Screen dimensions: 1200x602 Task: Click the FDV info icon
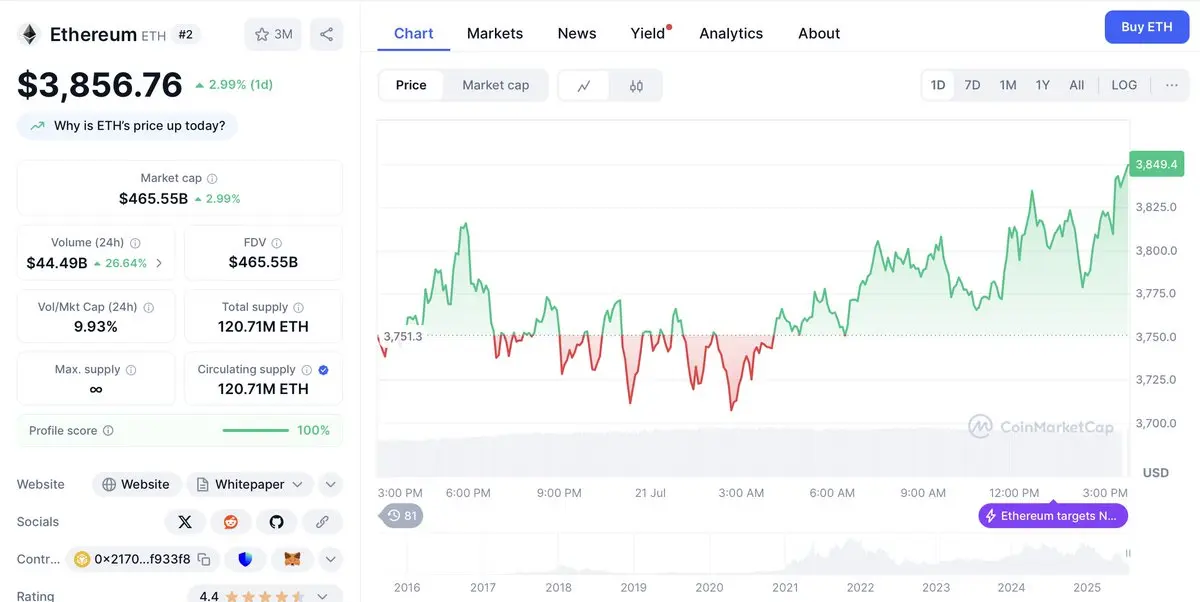(277, 243)
